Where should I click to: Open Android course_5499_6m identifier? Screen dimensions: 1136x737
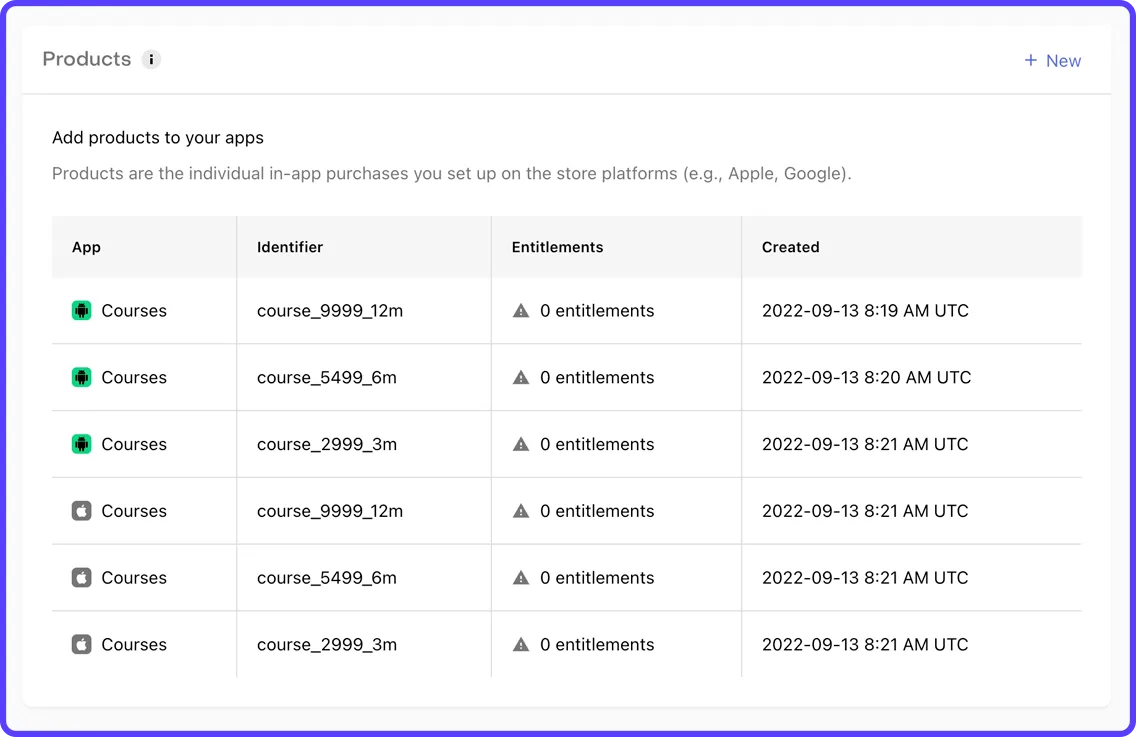click(327, 378)
